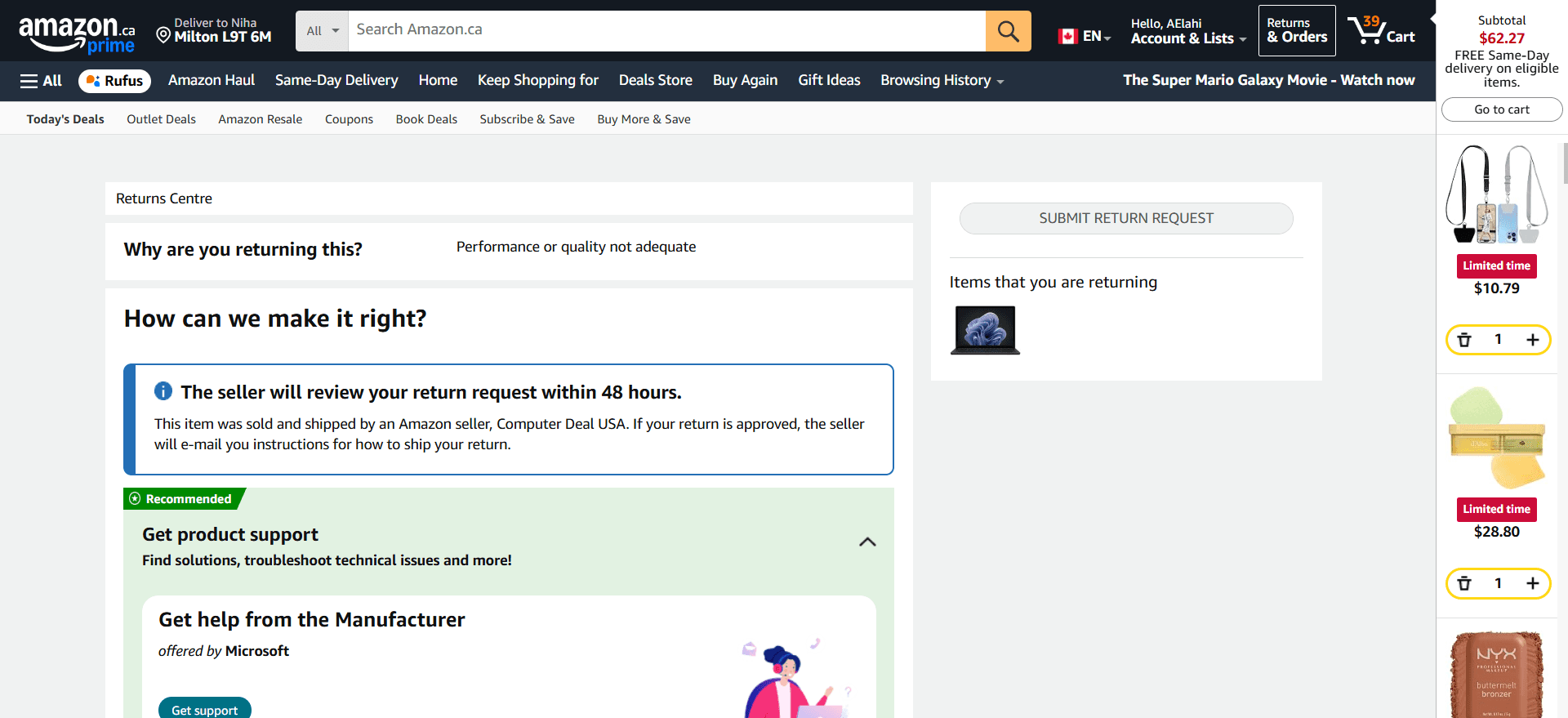Image resolution: width=1568 pixels, height=718 pixels.
Task: Click the Go to cart button
Action: pos(1501,109)
